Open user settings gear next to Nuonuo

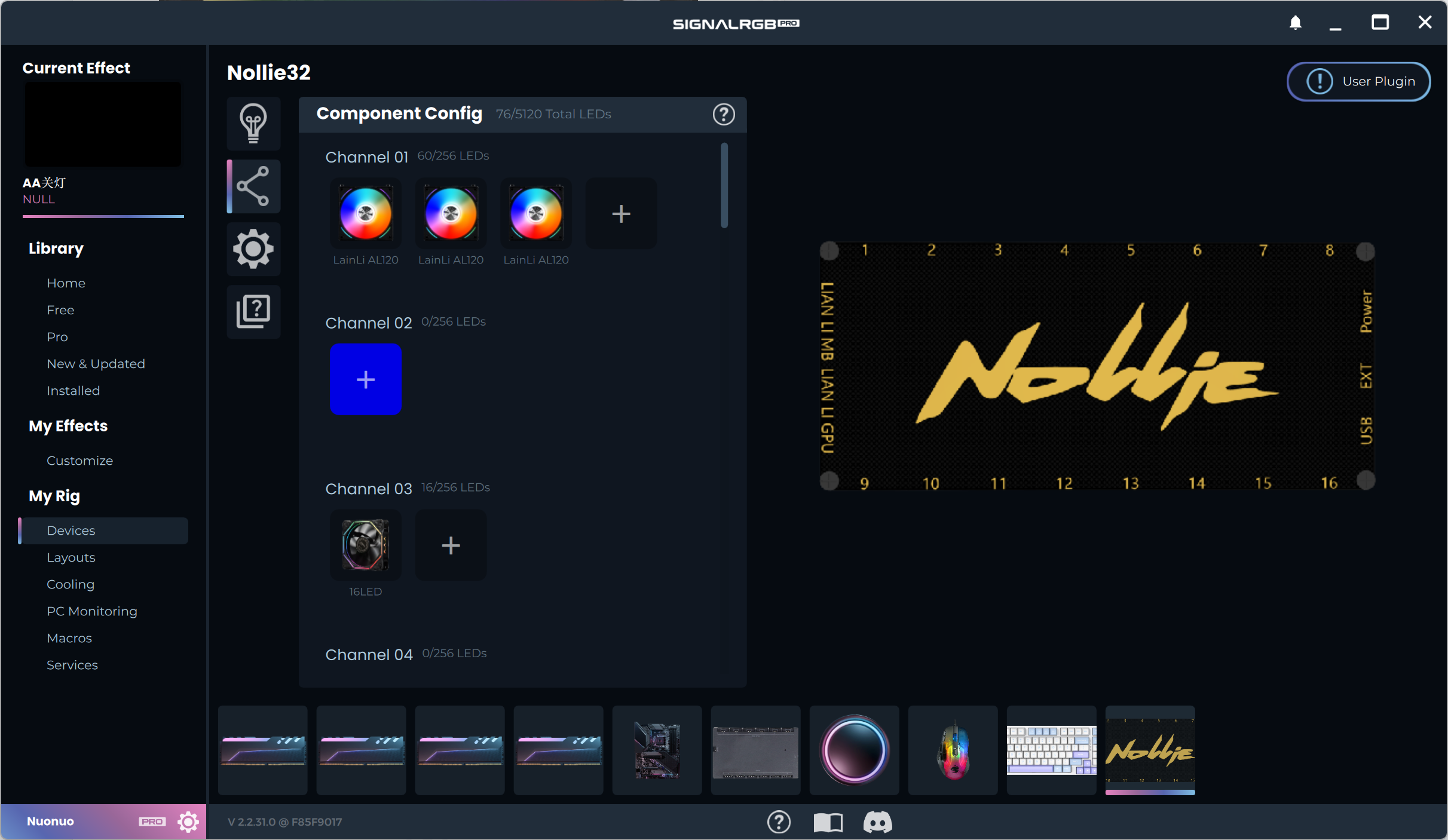tap(188, 821)
